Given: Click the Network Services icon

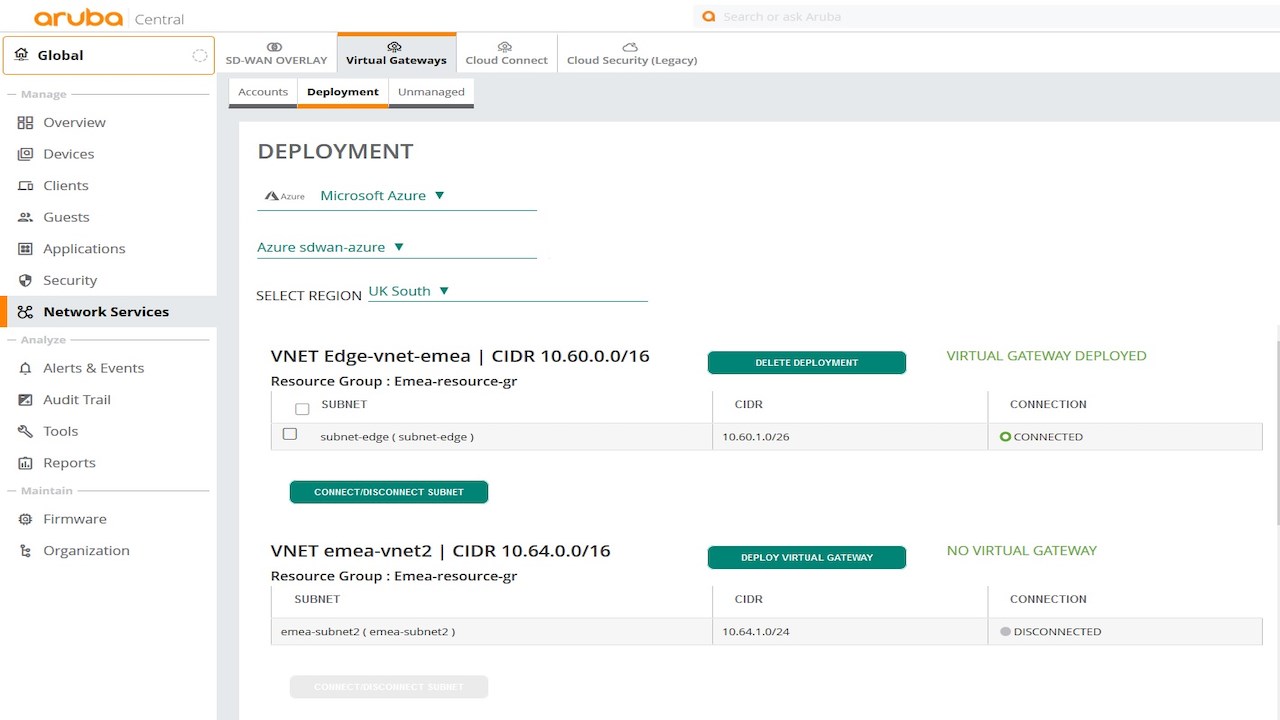Looking at the screenshot, I should [26, 312].
